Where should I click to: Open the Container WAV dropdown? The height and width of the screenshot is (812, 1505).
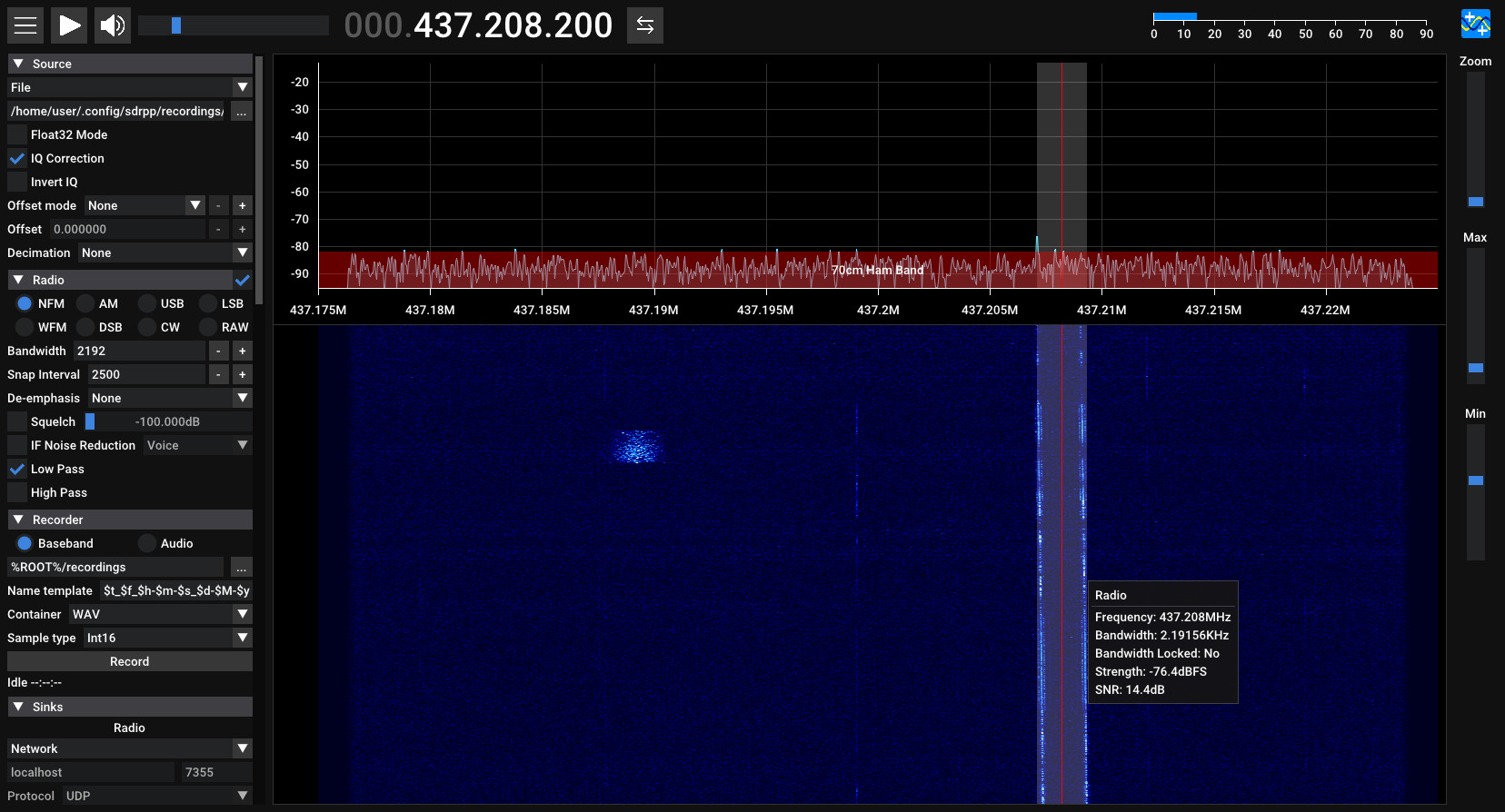[160, 615]
